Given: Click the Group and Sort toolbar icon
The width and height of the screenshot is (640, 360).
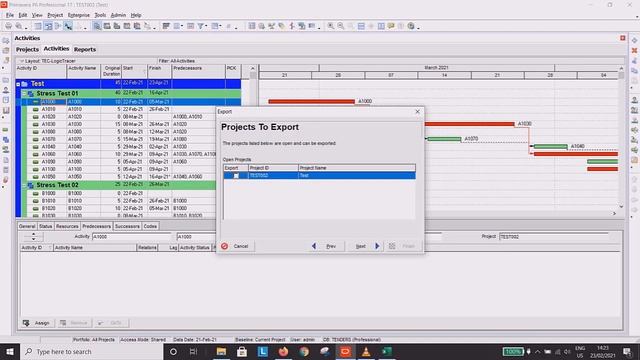Looking at the screenshot, I should coord(215,26).
